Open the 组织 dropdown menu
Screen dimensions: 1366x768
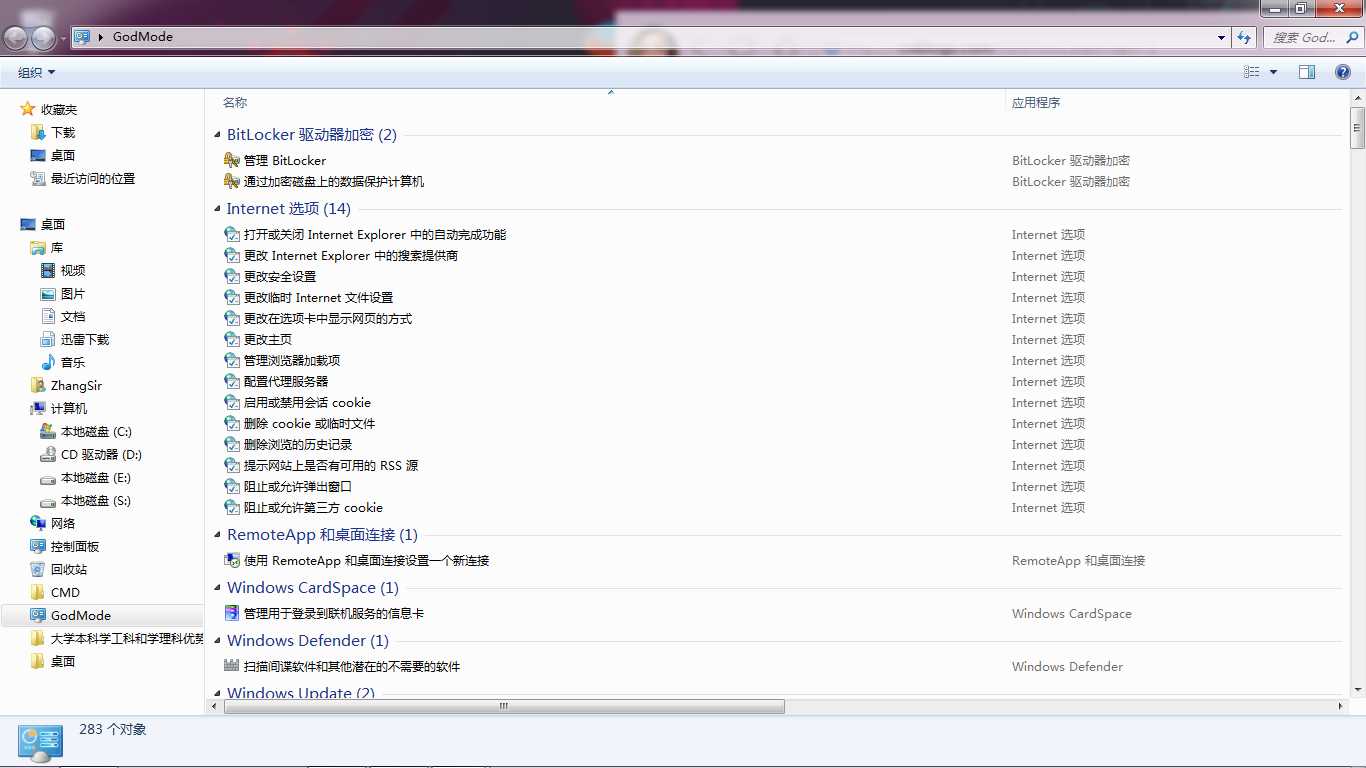tap(37, 72)
